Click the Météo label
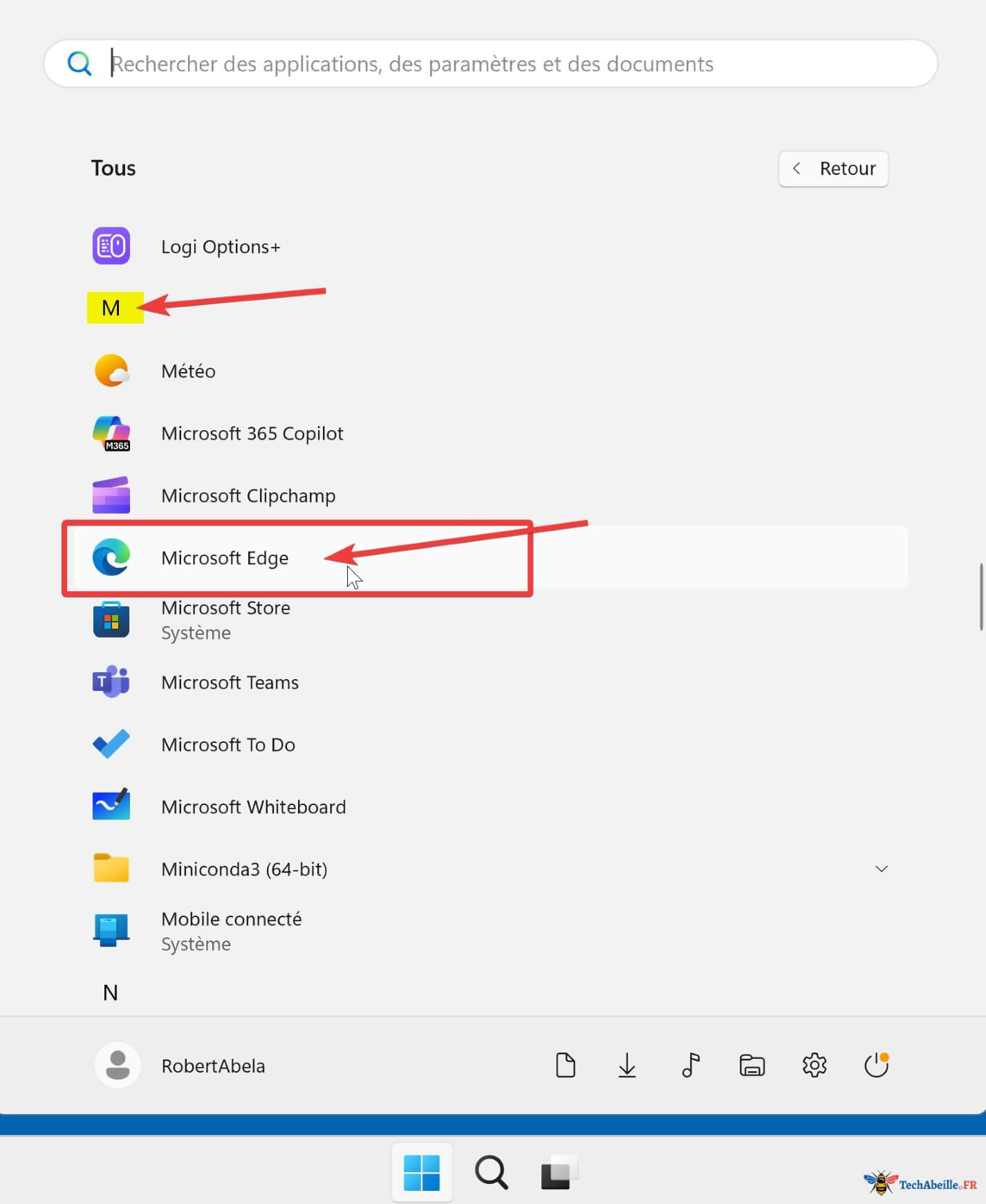The width and height of the screenshot is (986, 1204). coord(188,371)
